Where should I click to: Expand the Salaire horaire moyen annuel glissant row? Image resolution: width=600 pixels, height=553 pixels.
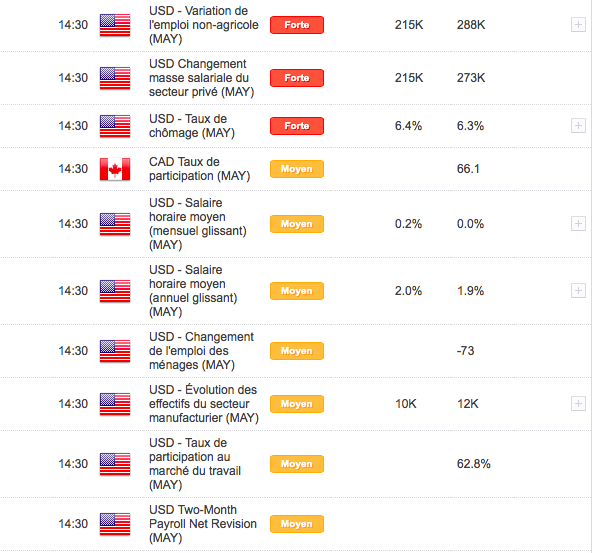click(x=578, y=291)
